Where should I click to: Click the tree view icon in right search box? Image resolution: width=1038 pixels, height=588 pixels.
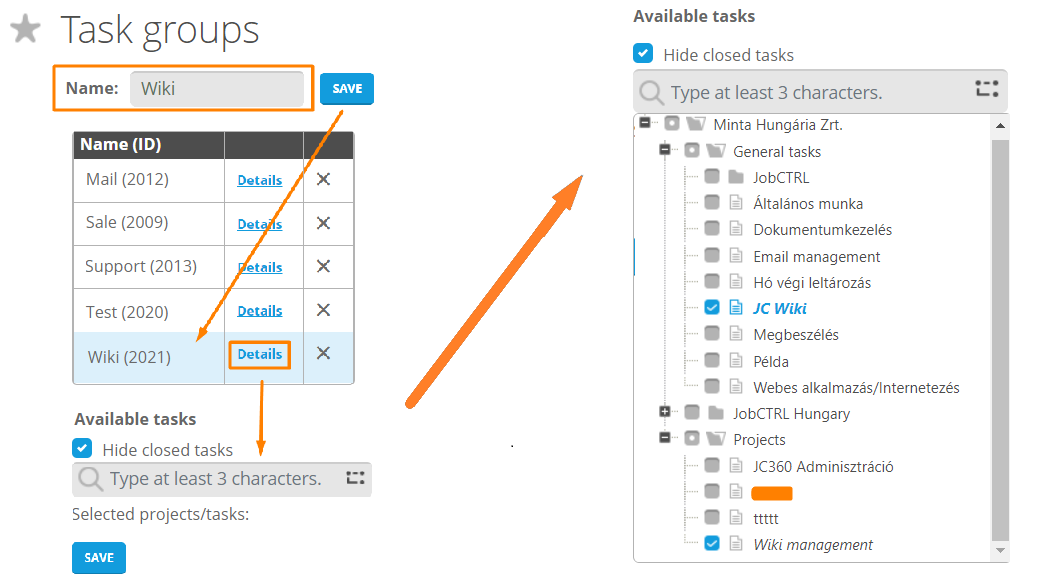tap(987, 90)
